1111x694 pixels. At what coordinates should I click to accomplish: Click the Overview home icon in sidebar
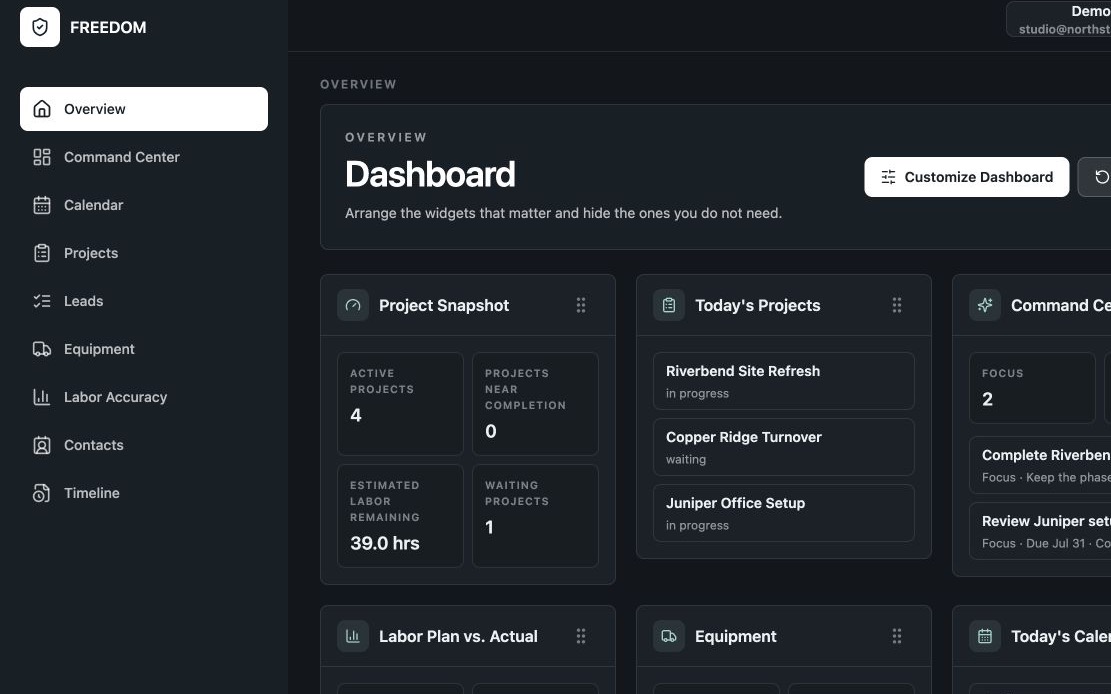[x=42, y=108]
